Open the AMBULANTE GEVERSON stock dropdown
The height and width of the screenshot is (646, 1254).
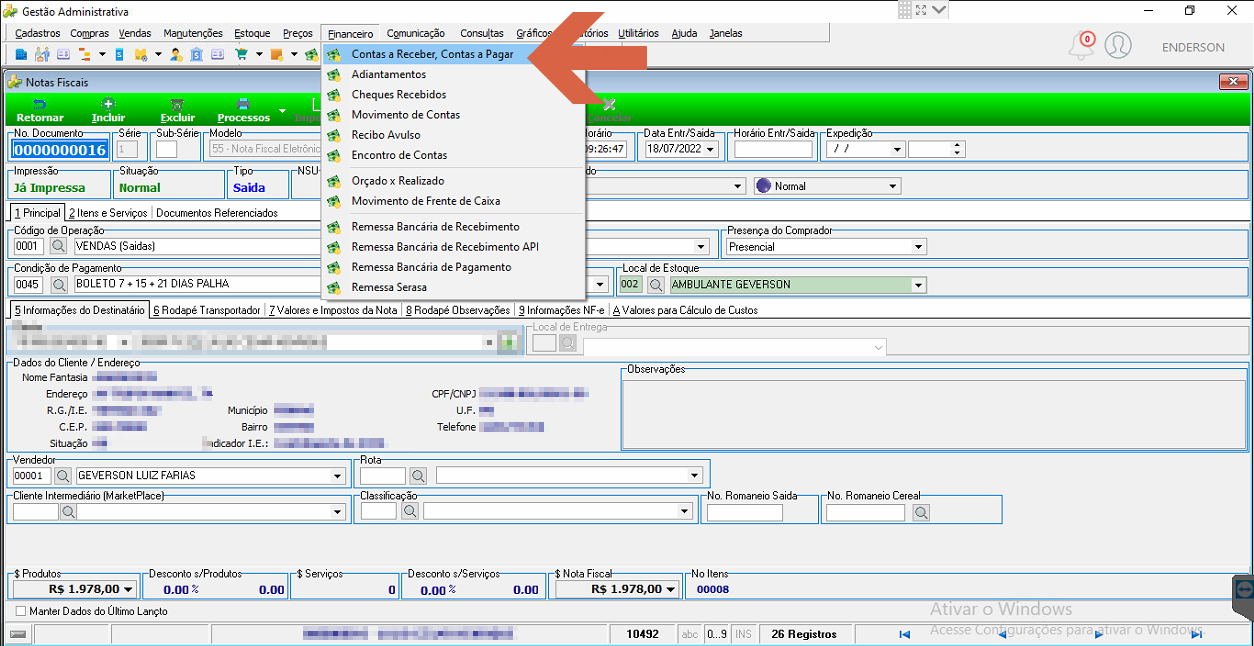tap(918, 285)
